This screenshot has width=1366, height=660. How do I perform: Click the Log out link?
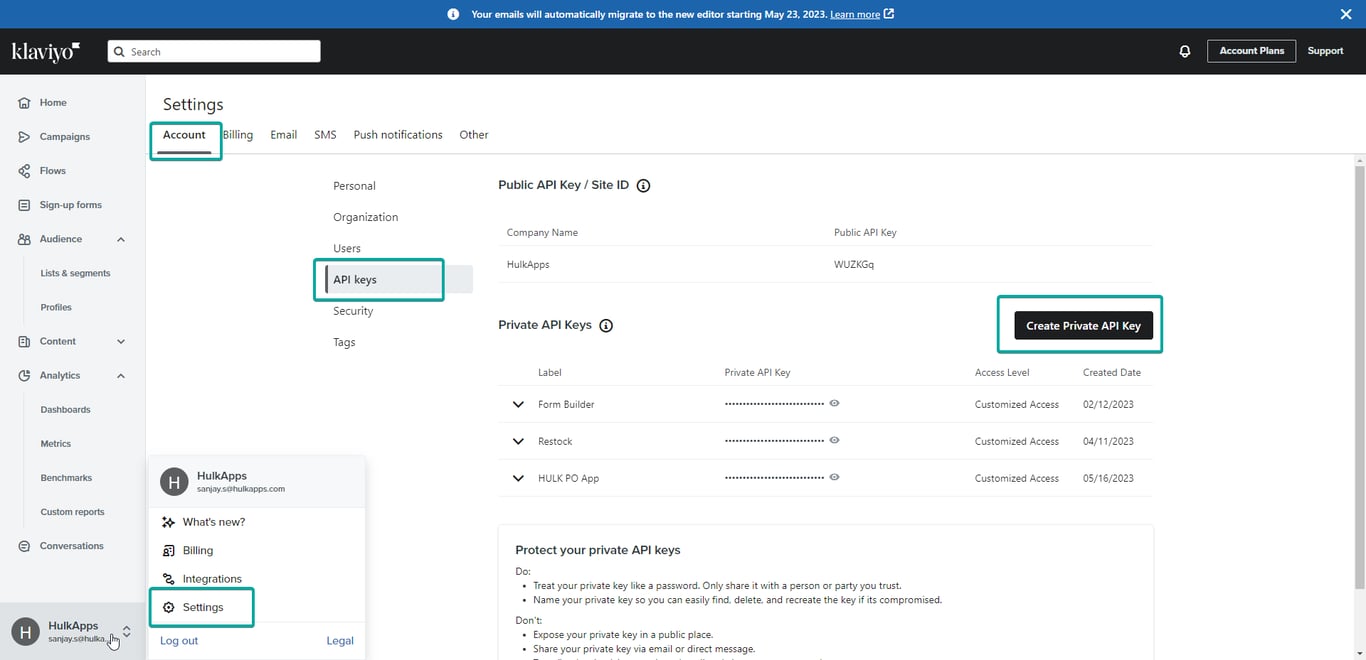click(179, 641)
